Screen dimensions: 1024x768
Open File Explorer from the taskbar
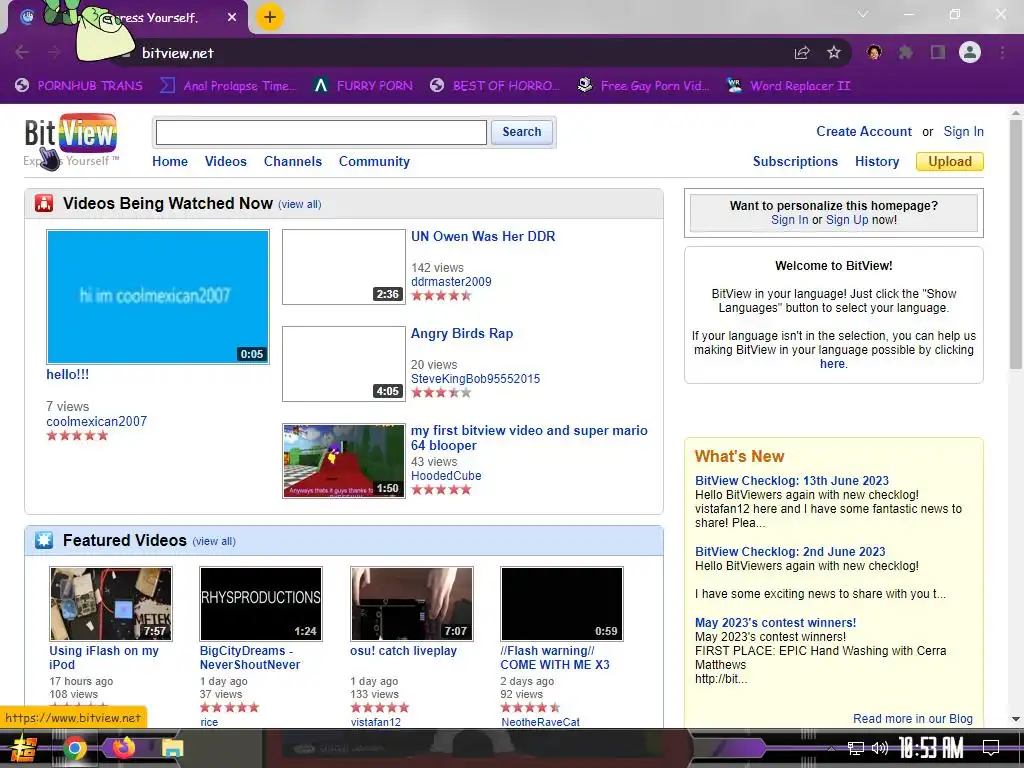[172, 748]
